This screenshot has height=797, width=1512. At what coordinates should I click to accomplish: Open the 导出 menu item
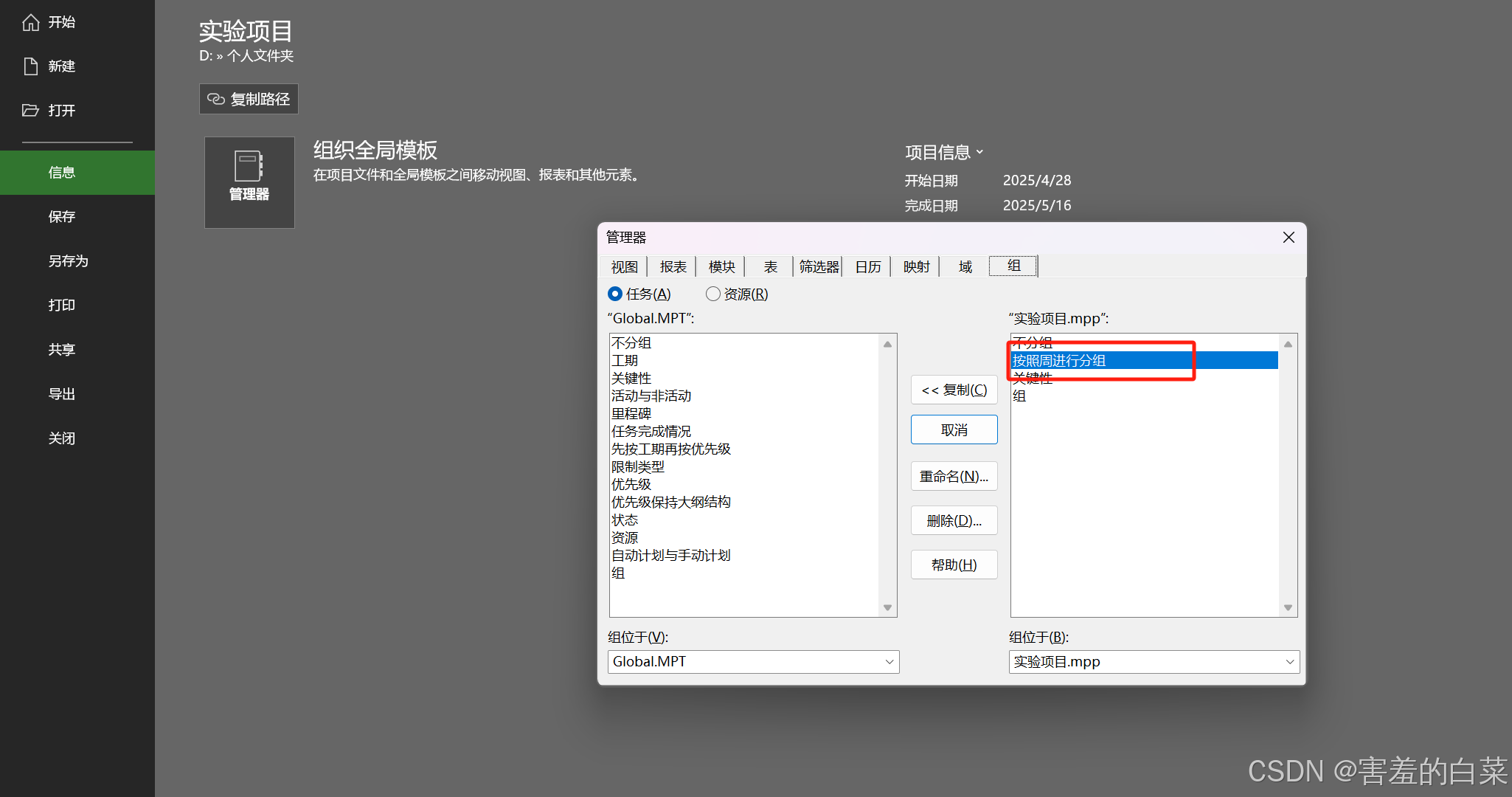click(77, 394)
